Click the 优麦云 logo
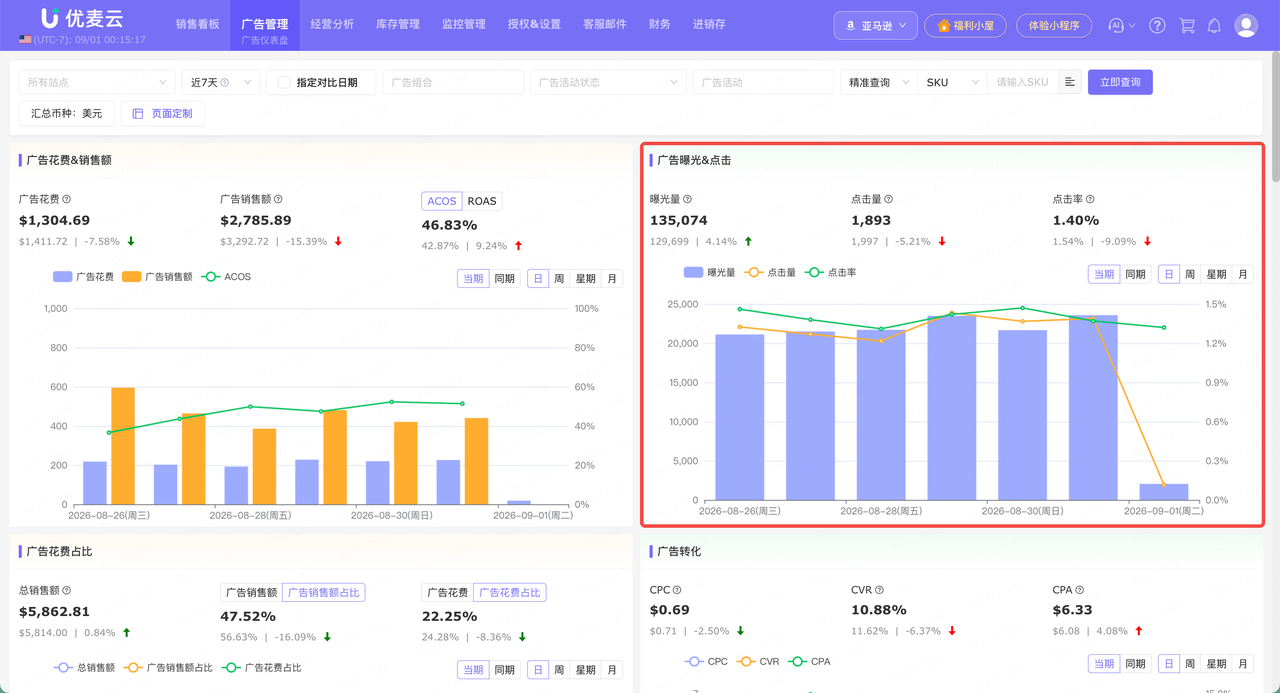 click(81, 19)
